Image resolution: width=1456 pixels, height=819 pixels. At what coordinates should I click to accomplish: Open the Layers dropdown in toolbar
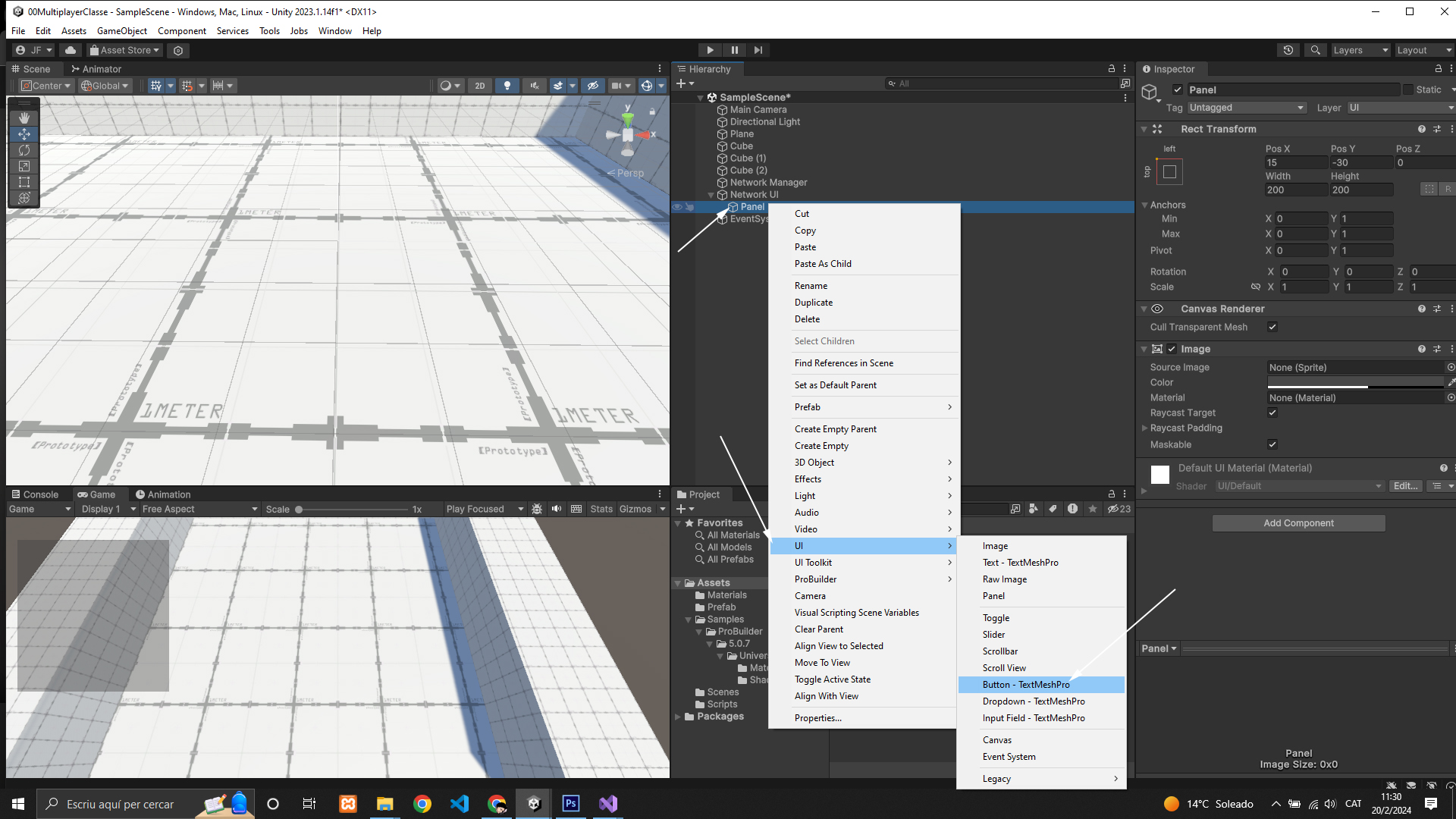tap(1360, 50)
